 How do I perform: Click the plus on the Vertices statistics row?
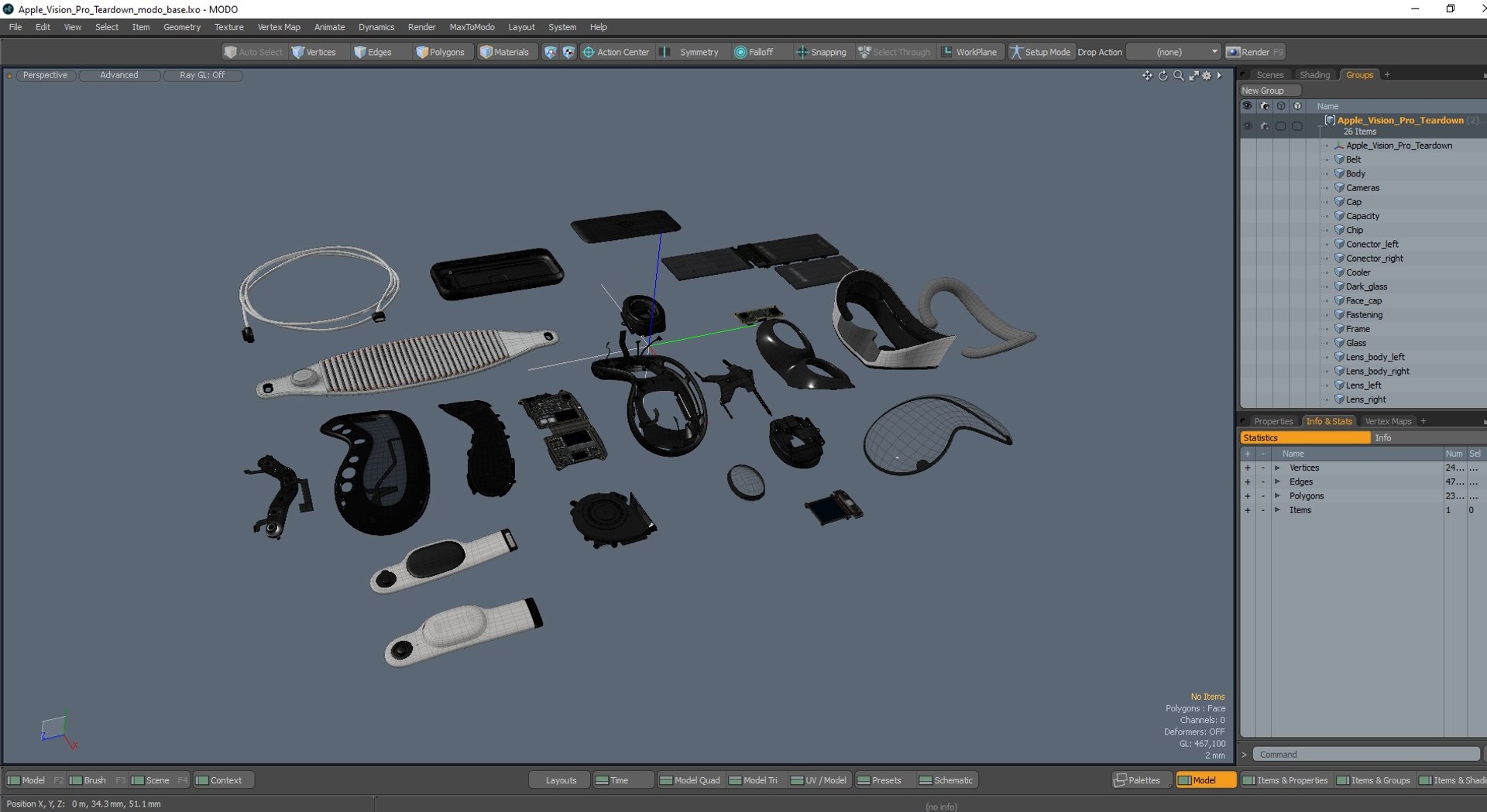(x=1247, y=468)
